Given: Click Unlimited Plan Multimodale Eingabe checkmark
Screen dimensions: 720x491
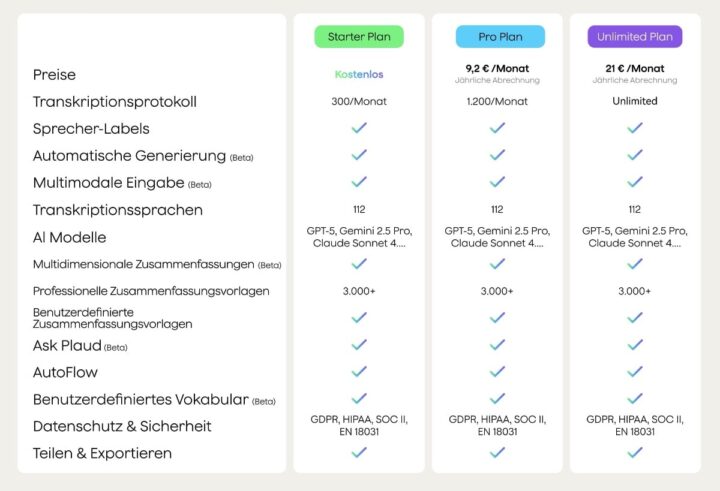Looking at the screenshot, I should (x=635, y=182).
